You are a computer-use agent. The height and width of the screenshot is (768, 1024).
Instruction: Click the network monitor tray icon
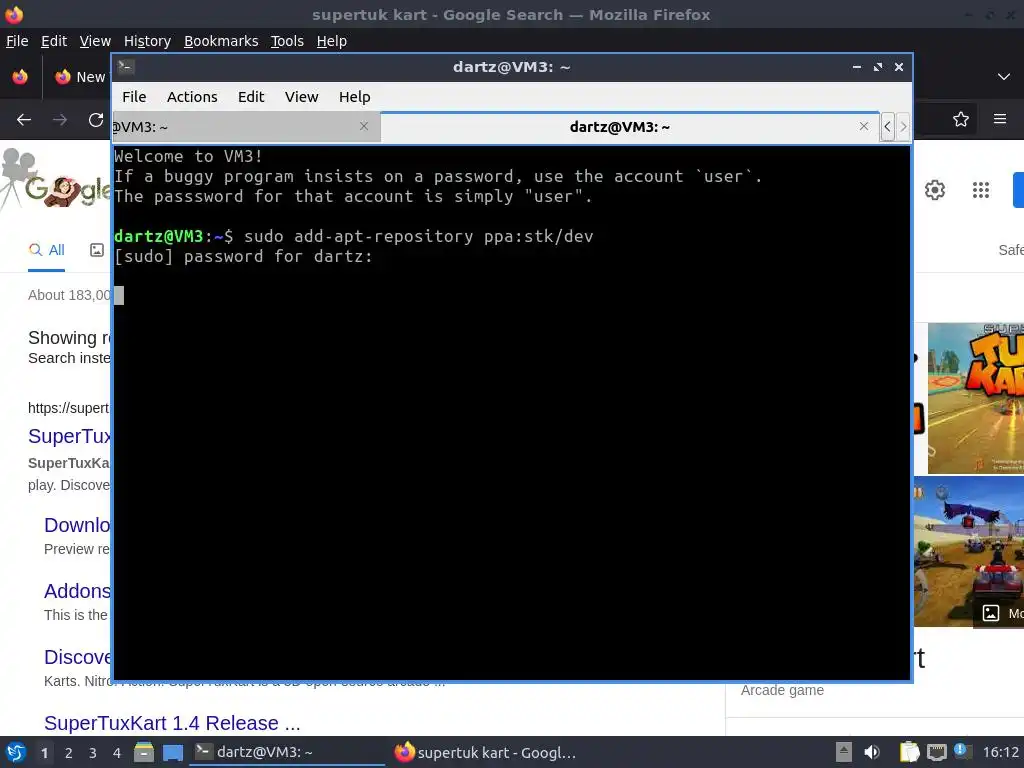tap(936, 752)
